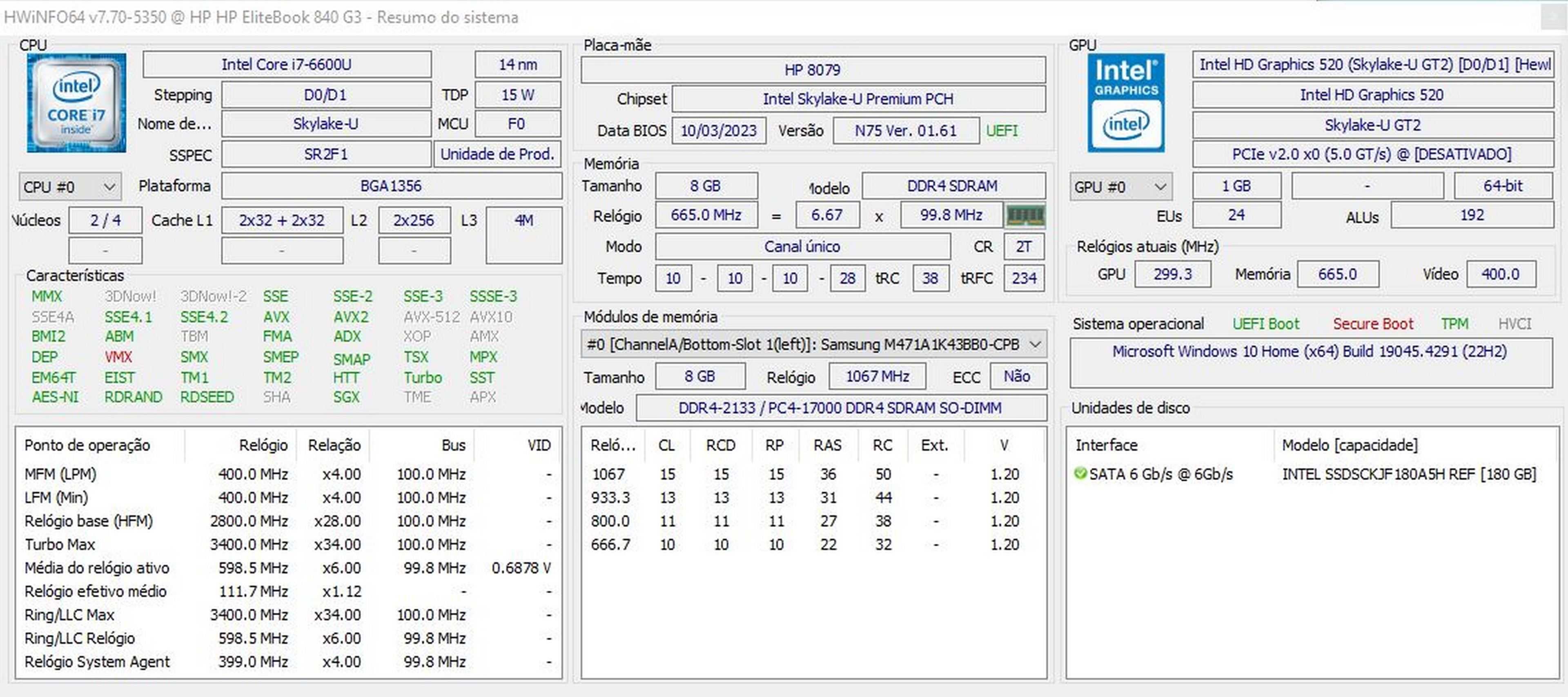This screenshot has width=1568, height=697.
Task: Click the CL timing column header
Action: tap(666, 445)
